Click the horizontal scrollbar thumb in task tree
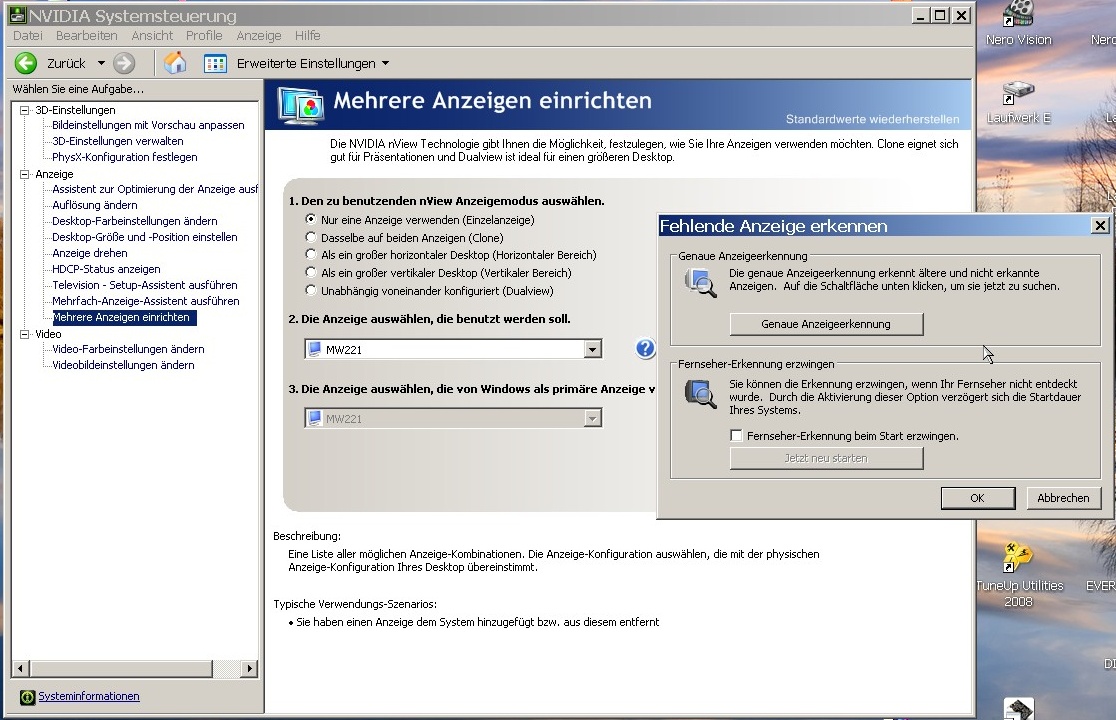 [121, 668]
